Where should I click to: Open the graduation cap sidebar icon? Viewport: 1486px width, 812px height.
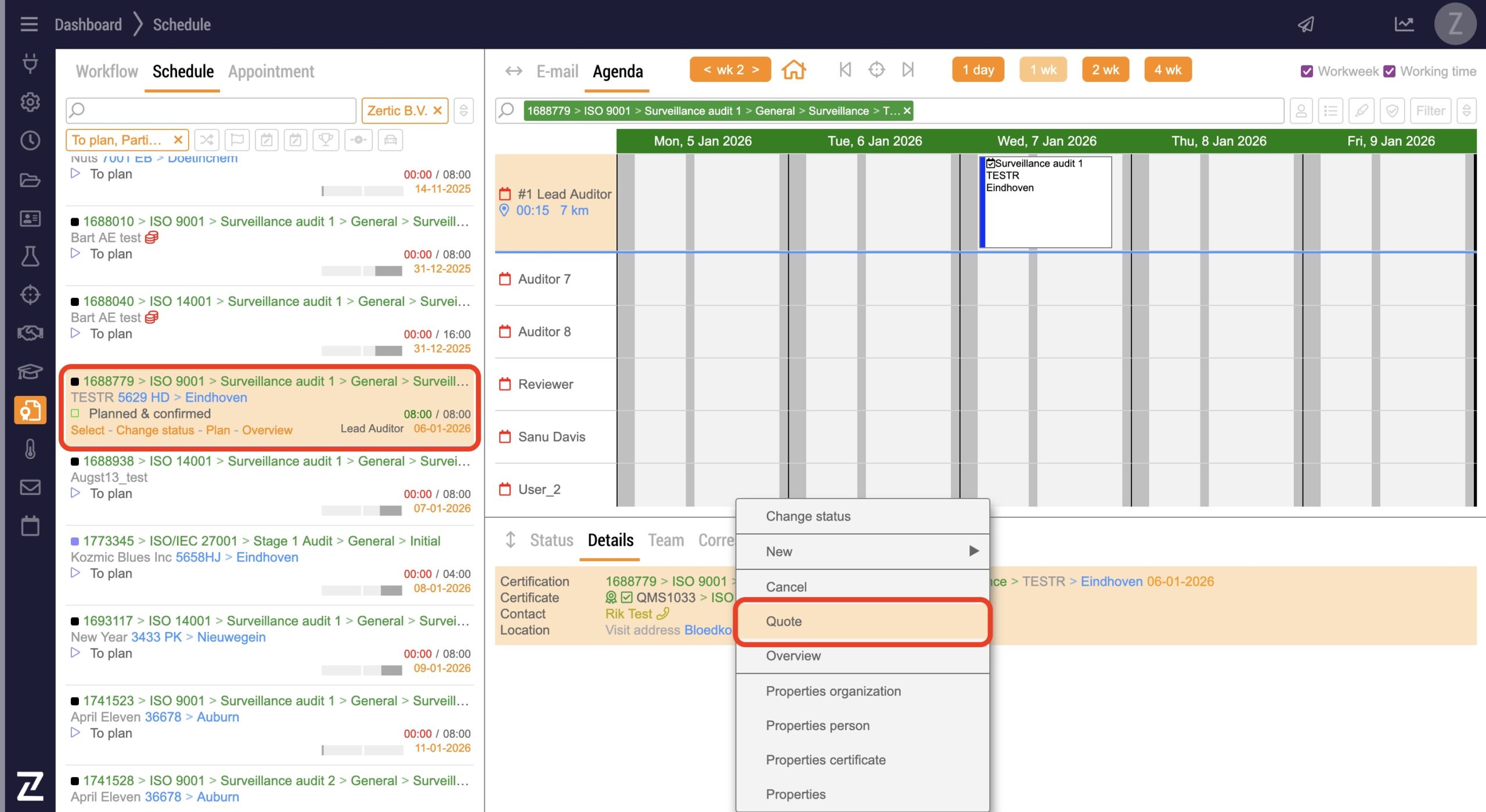(30, 371)
